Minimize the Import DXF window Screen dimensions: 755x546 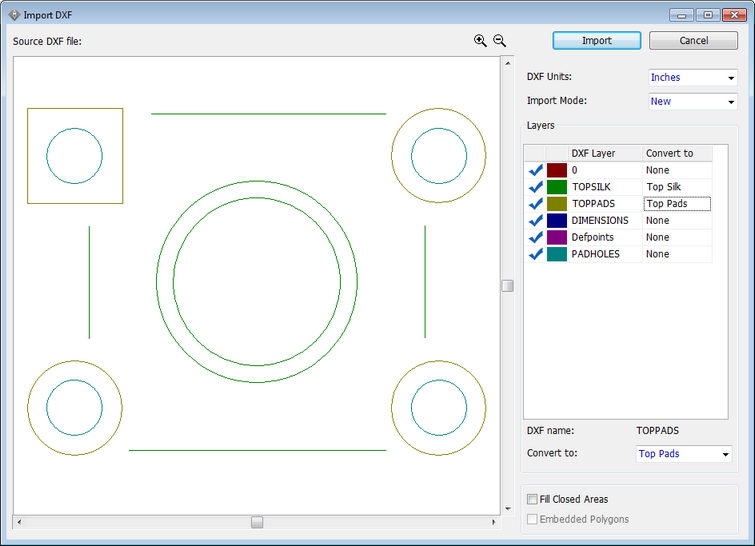pyautogui.click(x=681, y=15)
